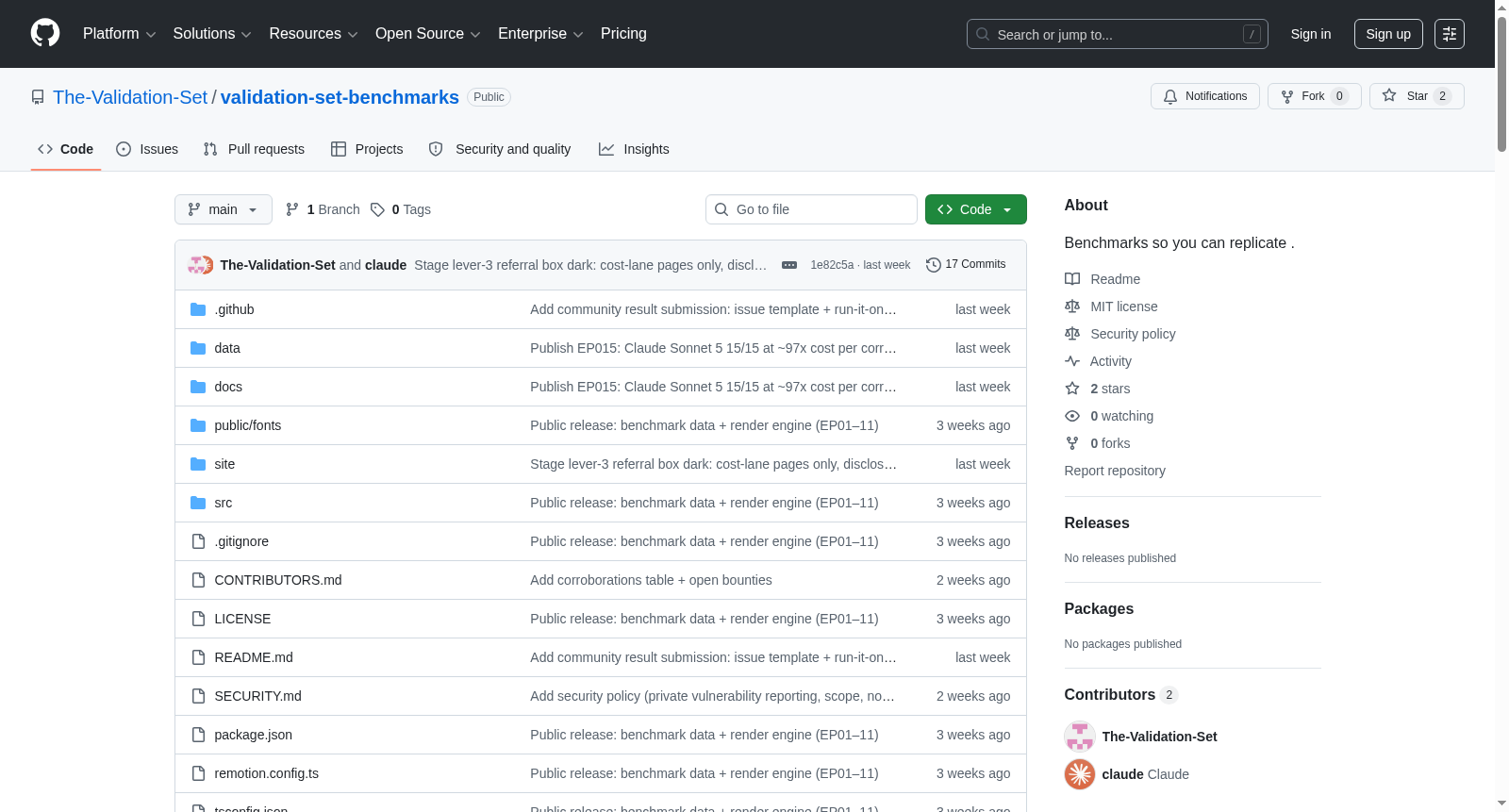Open the Pricing page

click(x=623, y=34)
